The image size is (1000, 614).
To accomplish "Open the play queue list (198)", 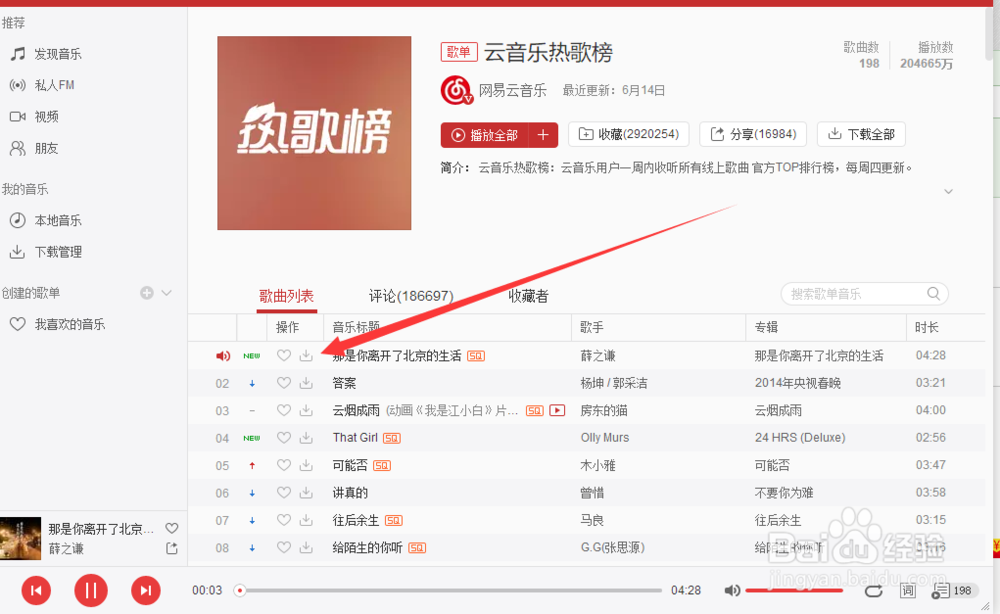I will (955, 591).
